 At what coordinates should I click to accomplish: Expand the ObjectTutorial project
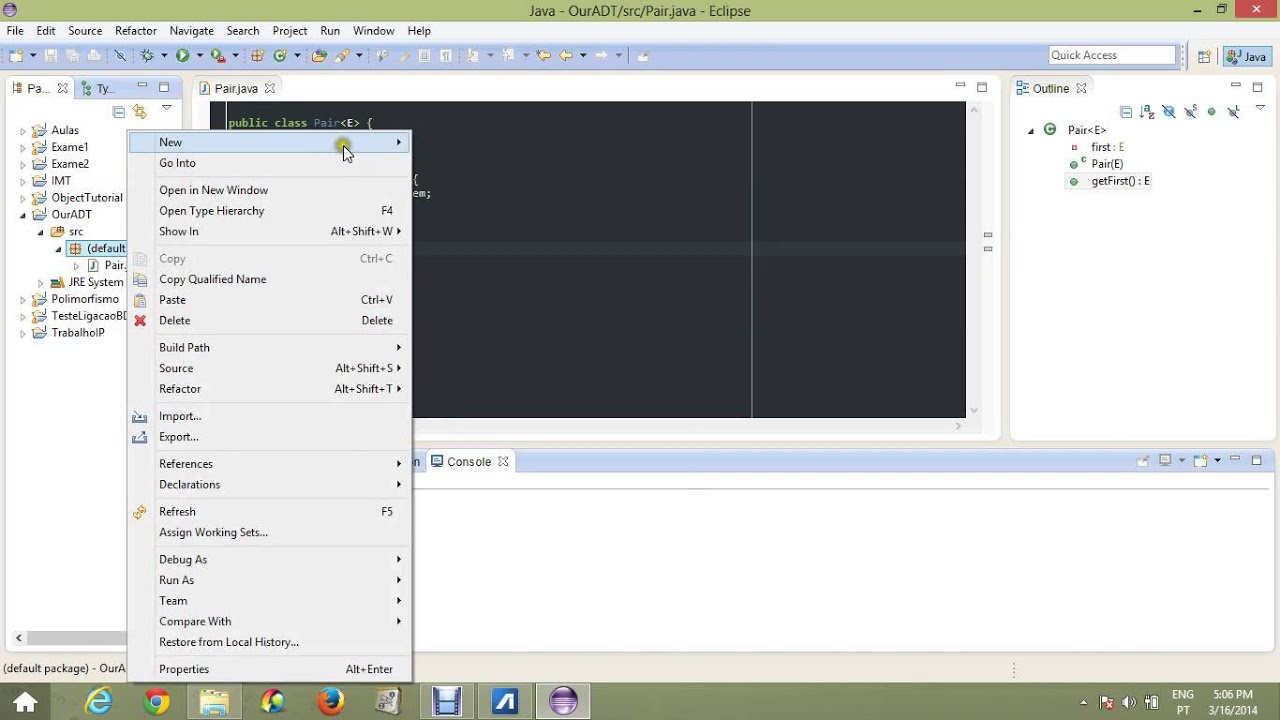click(x=23, y=199)
